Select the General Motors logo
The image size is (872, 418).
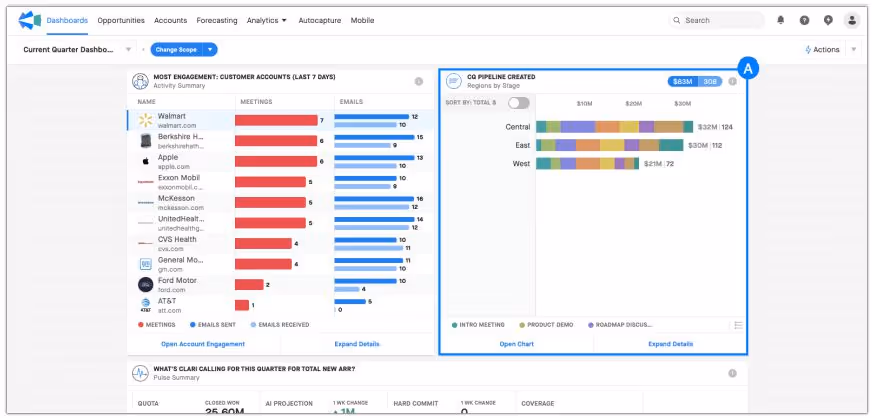[146, 264]
